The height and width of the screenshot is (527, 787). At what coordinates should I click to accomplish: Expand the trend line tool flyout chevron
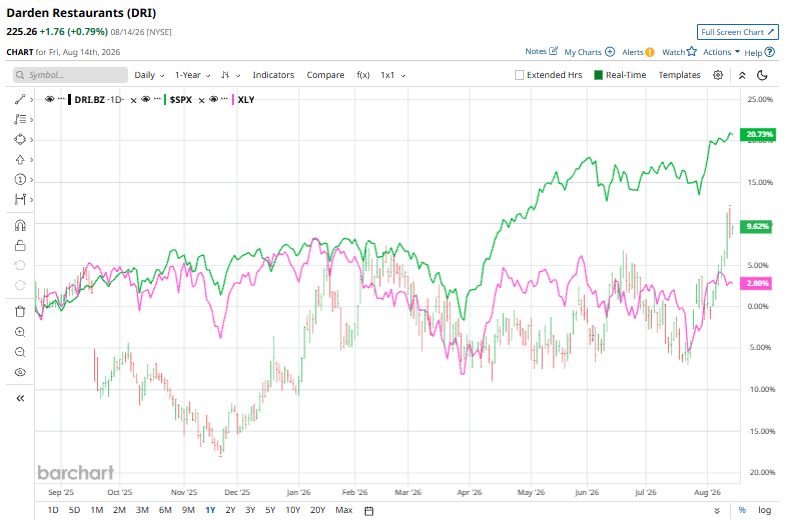click(x=32, y=99)
